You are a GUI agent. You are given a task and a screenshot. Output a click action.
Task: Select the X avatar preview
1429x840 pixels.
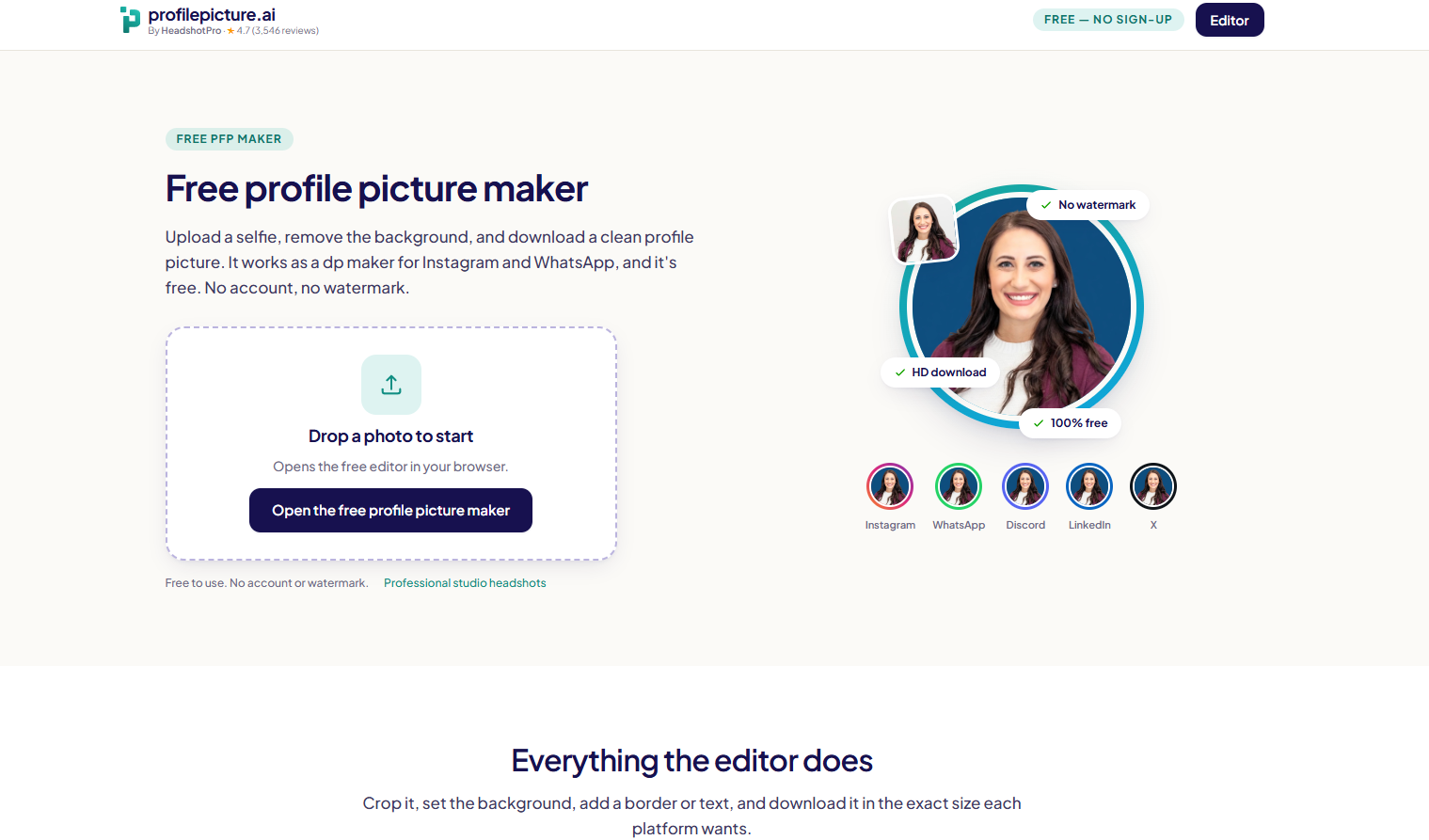(1153, 486)
